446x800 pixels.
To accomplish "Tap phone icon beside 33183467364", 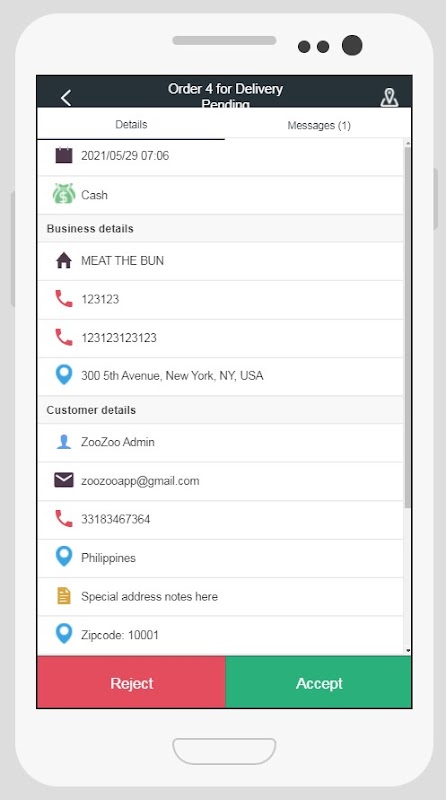I will click(x=64, y=519).
